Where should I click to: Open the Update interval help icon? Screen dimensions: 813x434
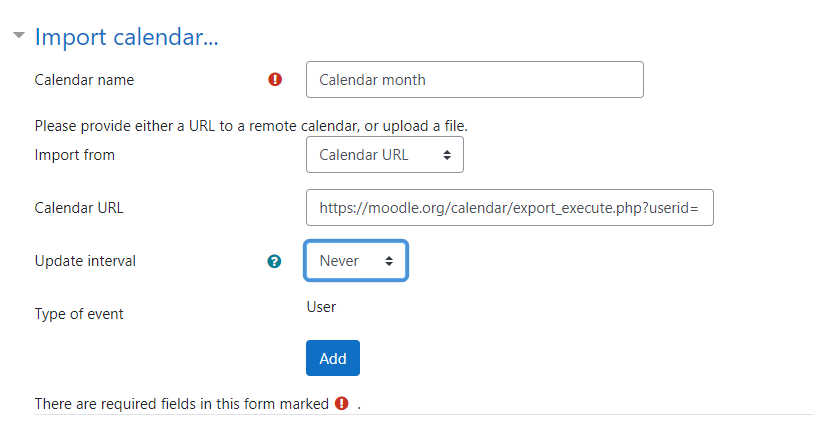[x=274, y=261]
